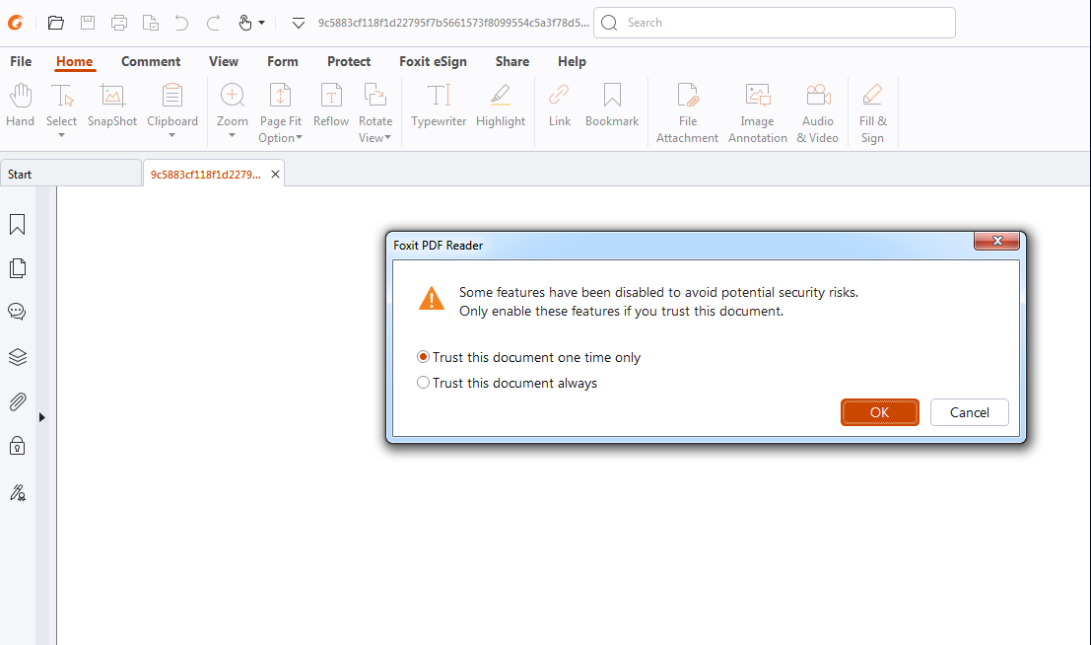The width and height of the screenshot is (1091, 645).
Task: Add a Bookmark from the ribbon
Action: pos(612,105)
